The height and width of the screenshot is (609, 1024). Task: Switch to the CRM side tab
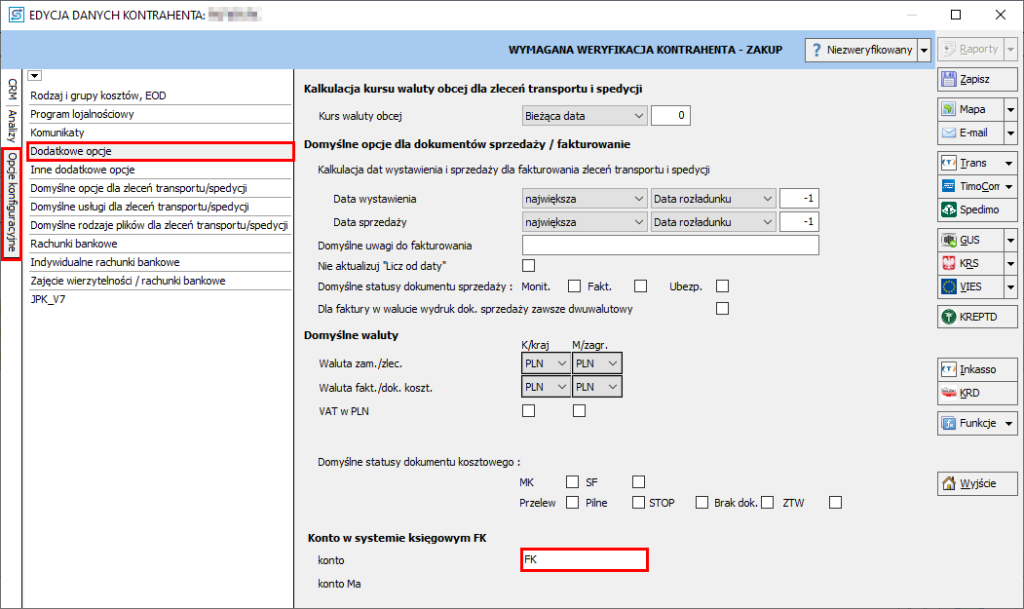click(11, 90)
